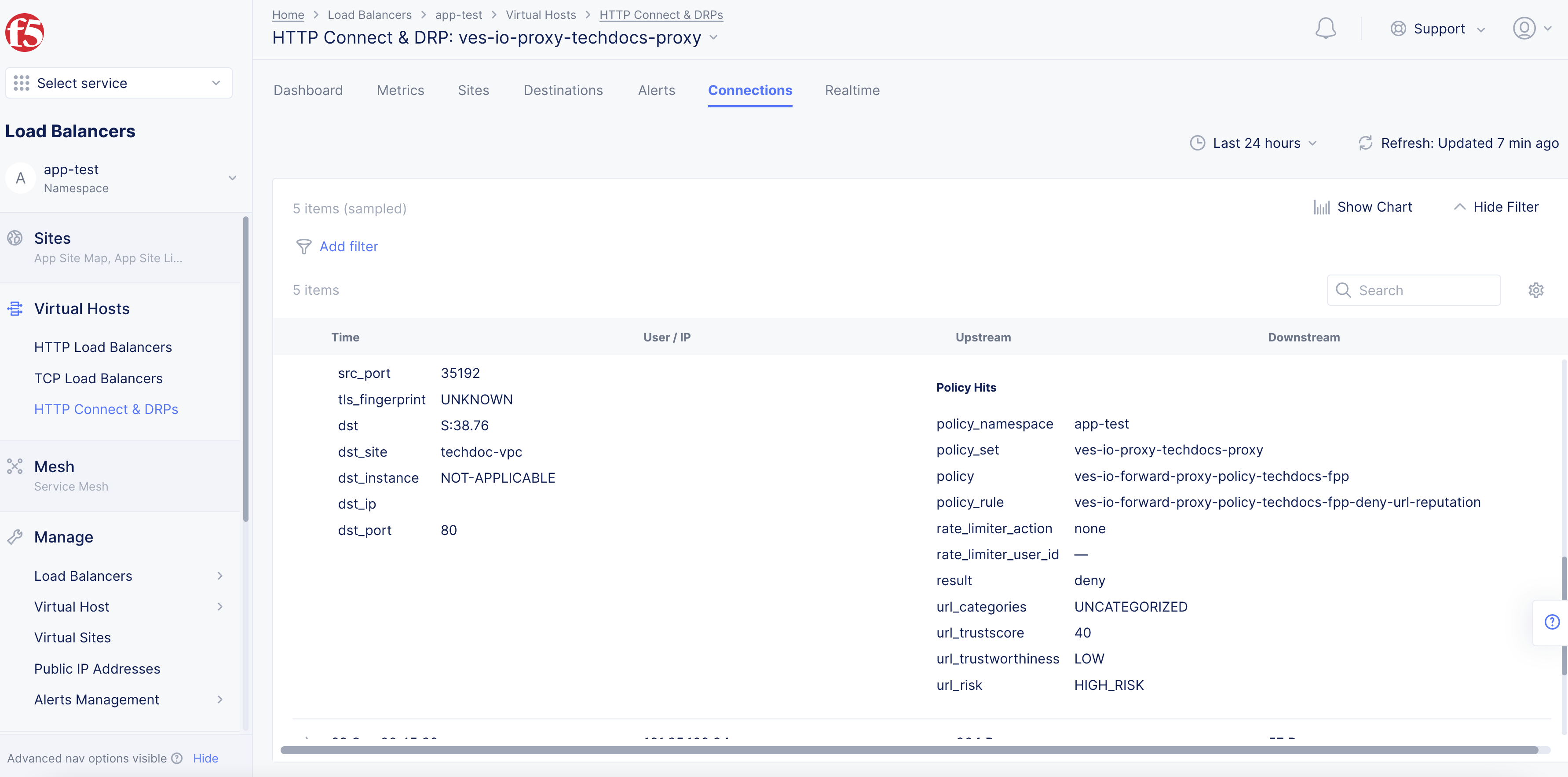The width and height of the screenshot is (1568, 777).
Task: Switch to the Metrics tab
Action: pos(401,89)
